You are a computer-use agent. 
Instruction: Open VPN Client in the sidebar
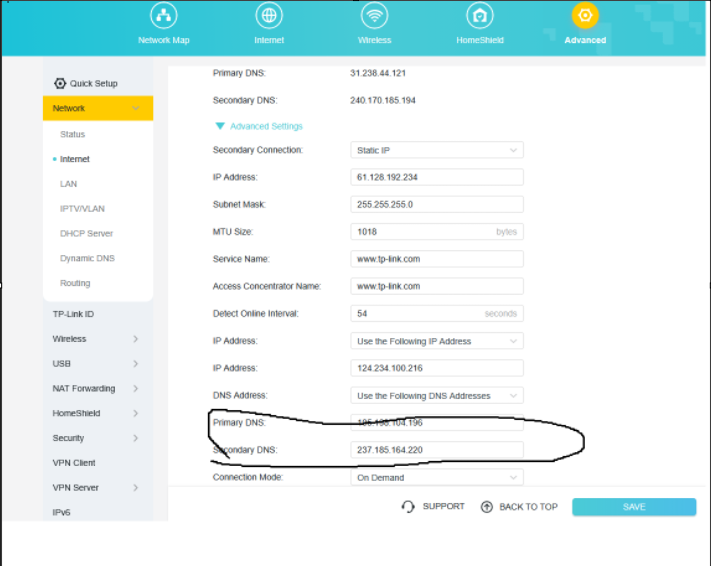[74, 463]
